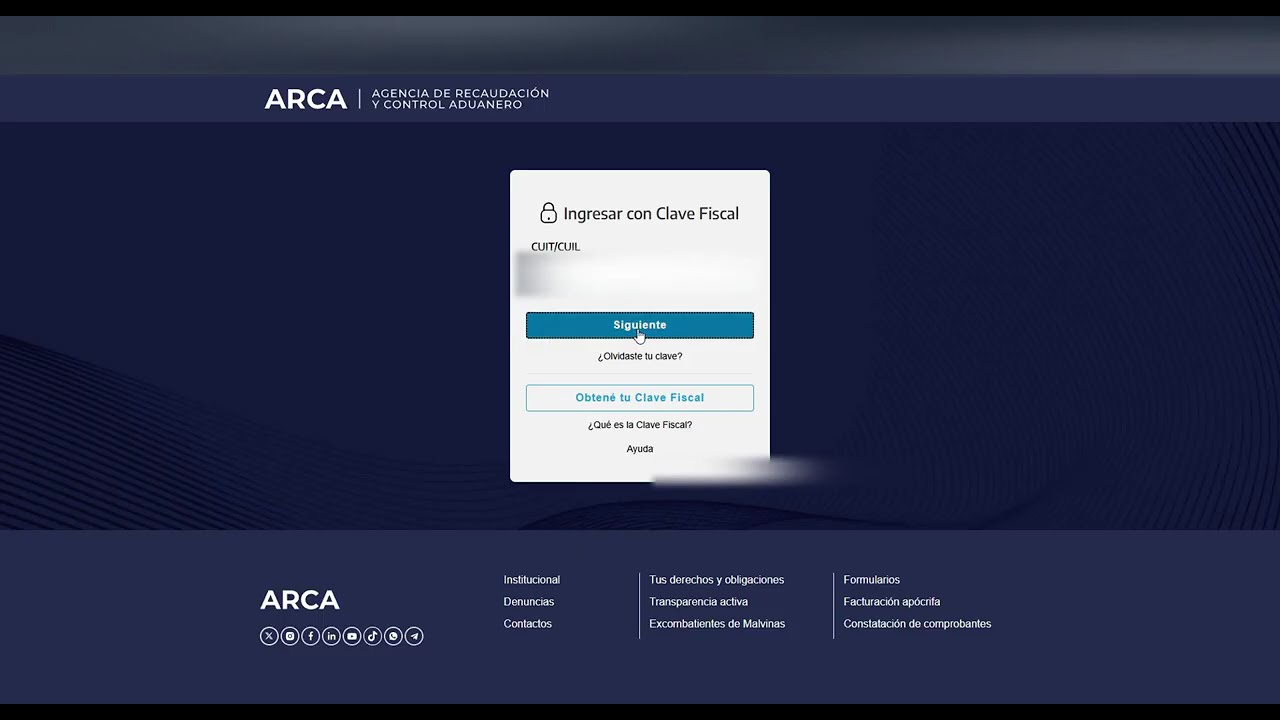Open the Transparencia activa link
1280x720 pixels.
[x=699, y=602]
